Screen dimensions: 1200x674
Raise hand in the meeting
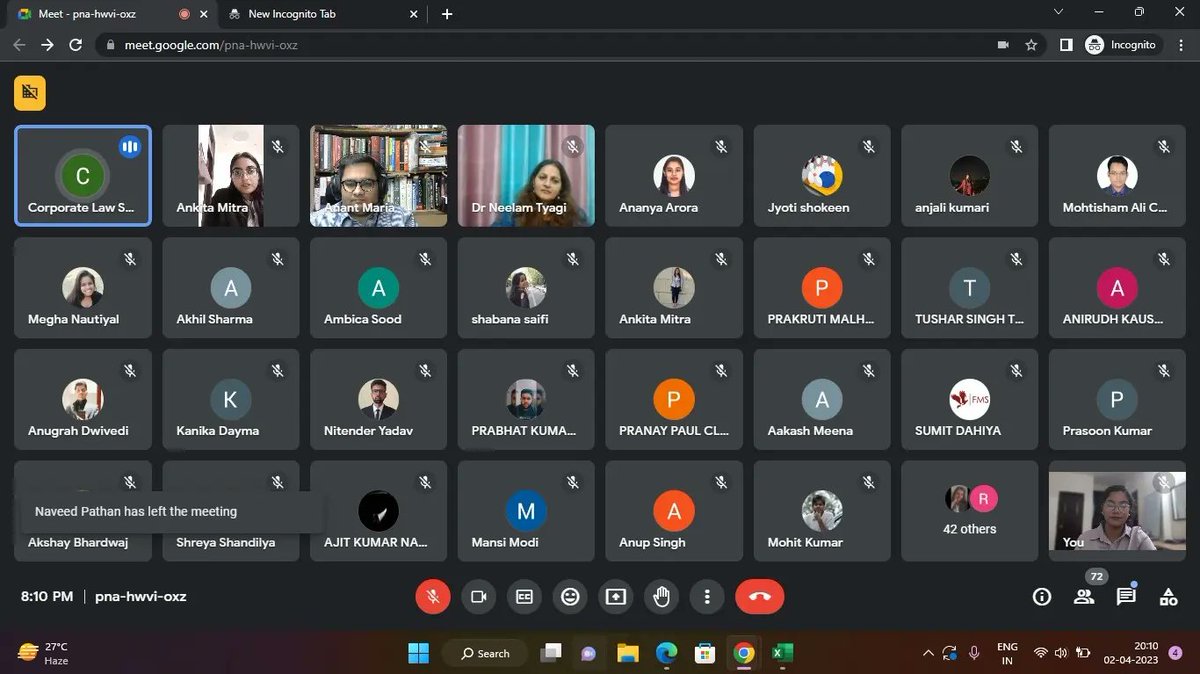point(661,596)
